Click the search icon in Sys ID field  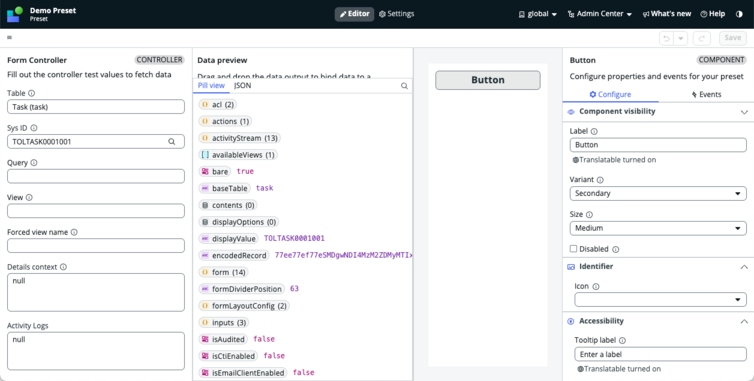tap(172, 141)
